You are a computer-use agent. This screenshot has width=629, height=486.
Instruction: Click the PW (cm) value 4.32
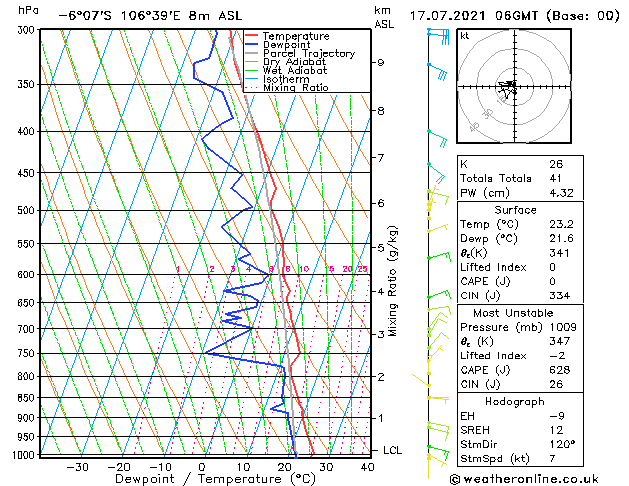(561, 193)
